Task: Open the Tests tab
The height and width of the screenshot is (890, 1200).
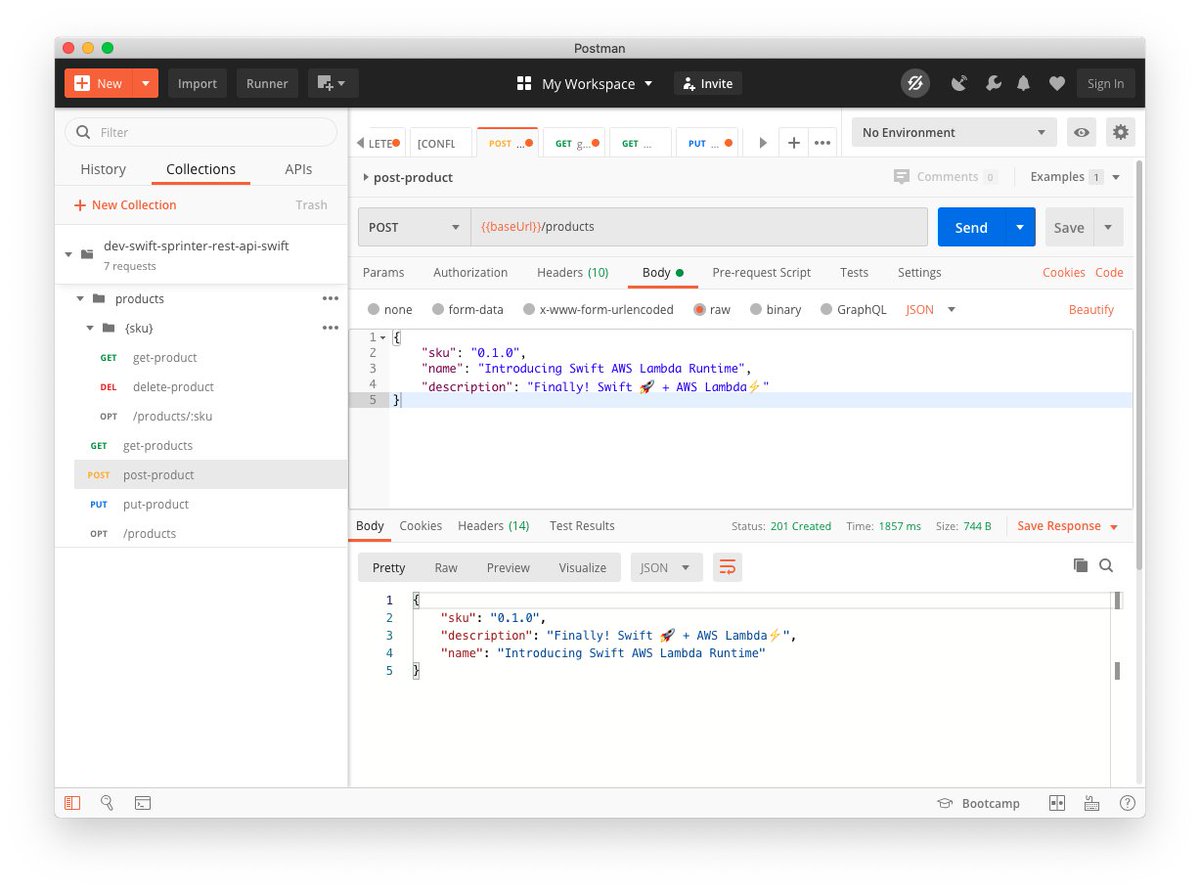Action: tap(854, 272)
